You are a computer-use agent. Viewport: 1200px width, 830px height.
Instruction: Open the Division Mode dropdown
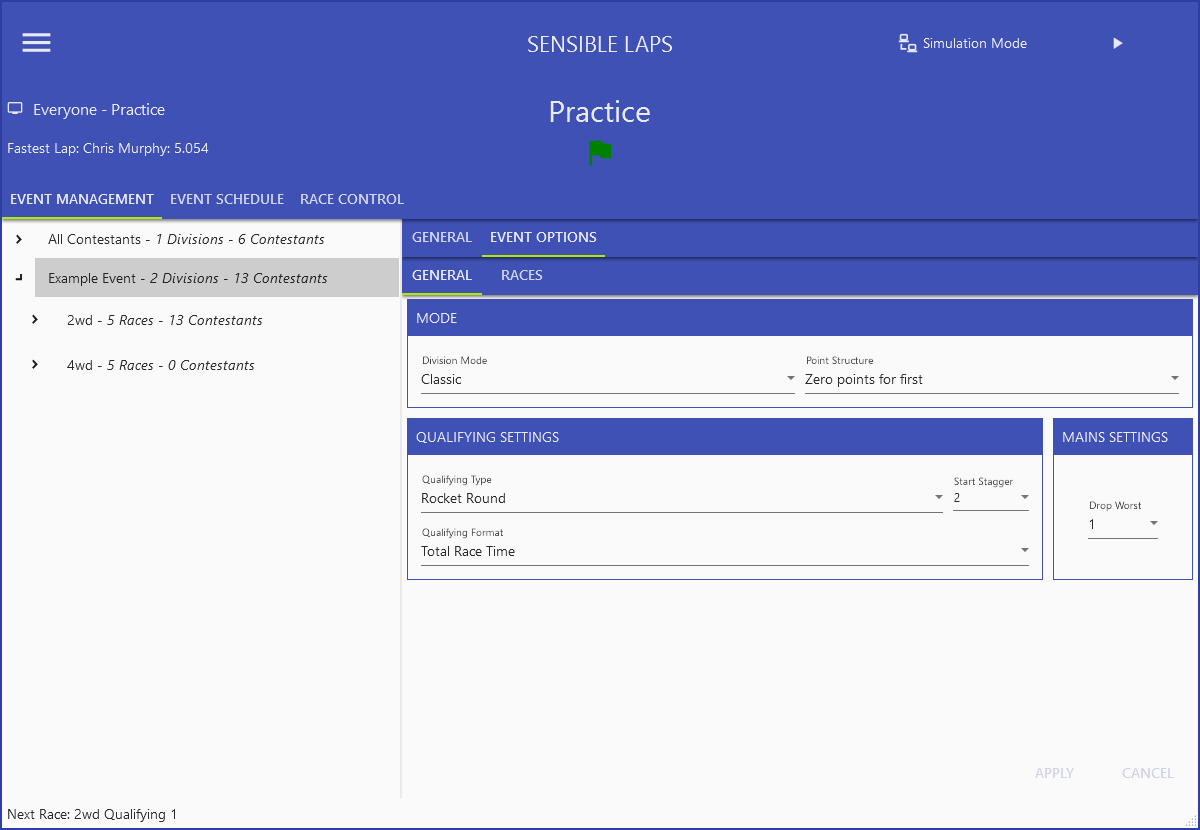click(x=607, y=379)
